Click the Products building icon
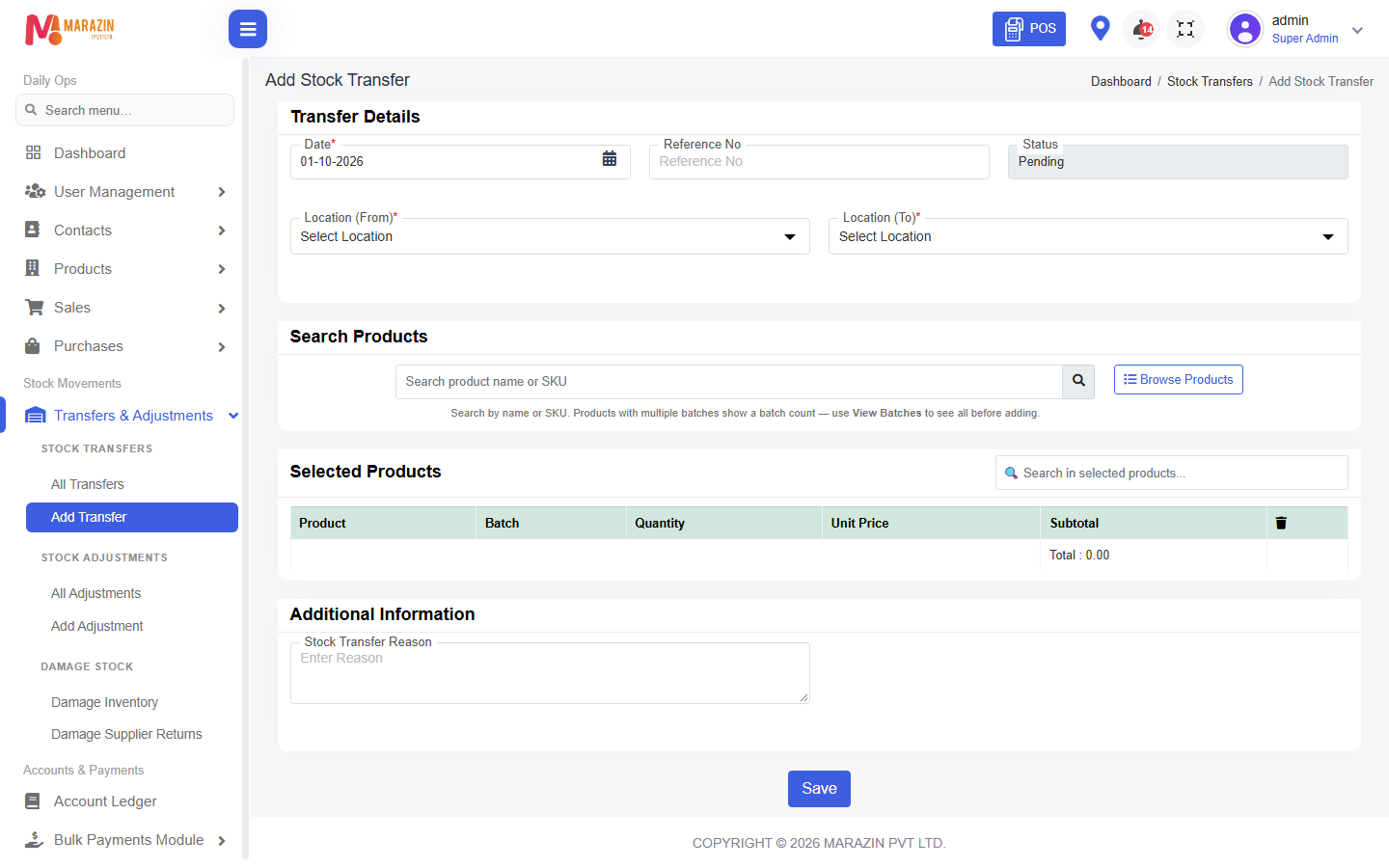 [x=33, y=268]
